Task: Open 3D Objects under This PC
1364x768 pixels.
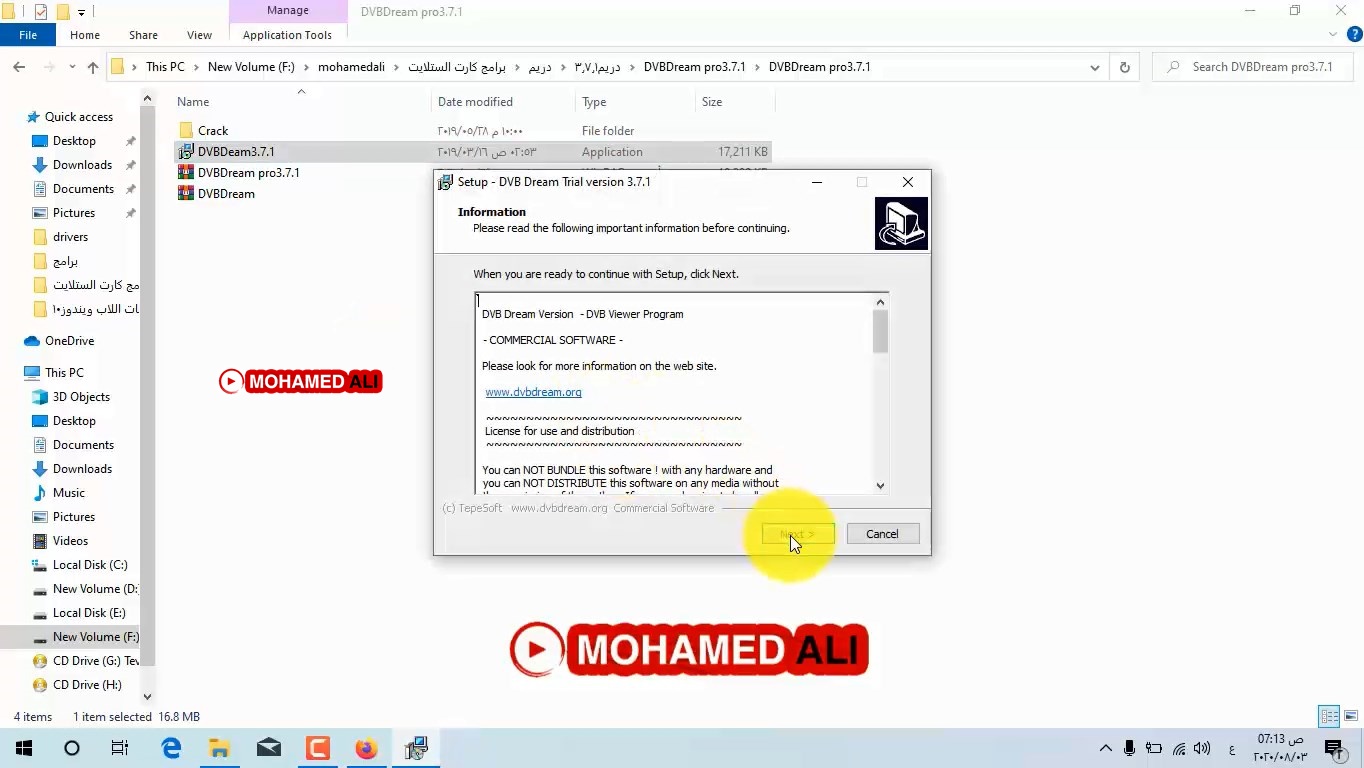Action: [x=81, y=397]
